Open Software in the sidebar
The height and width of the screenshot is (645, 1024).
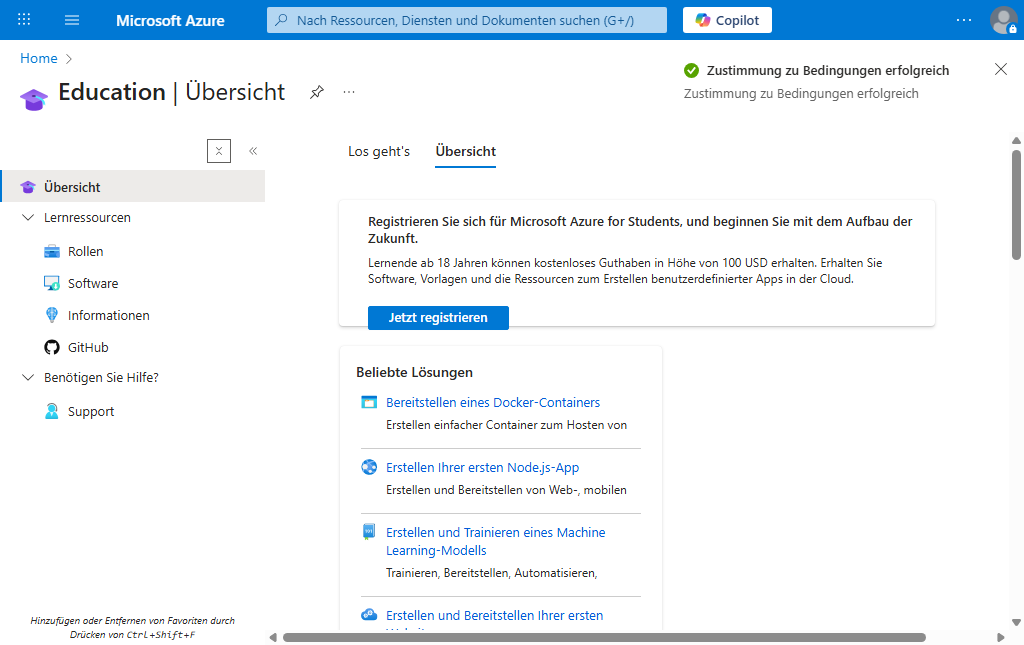[x=93, y=283]
